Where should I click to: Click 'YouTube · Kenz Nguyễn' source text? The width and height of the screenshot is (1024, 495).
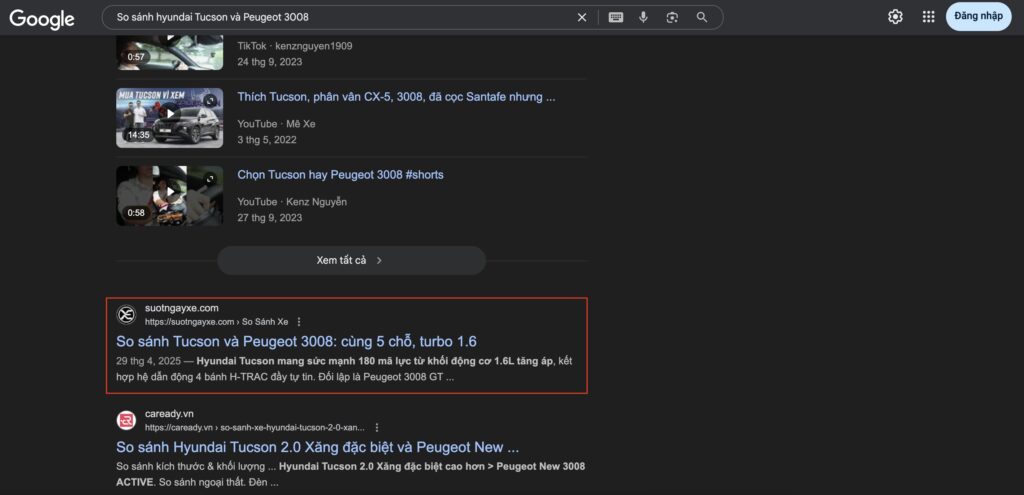pyautogui.click(x=292, y=202)
